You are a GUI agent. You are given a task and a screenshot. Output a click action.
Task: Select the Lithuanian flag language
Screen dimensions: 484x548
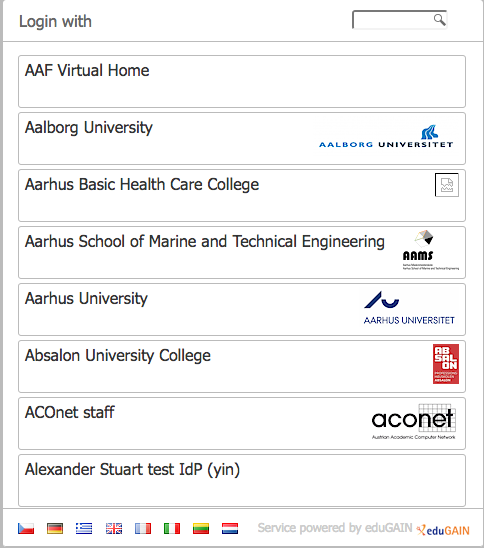click(x=201, y=528)
